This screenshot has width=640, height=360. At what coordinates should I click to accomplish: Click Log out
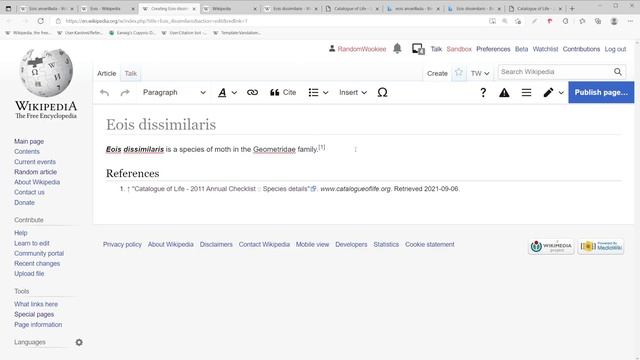(x=615, y=49)
